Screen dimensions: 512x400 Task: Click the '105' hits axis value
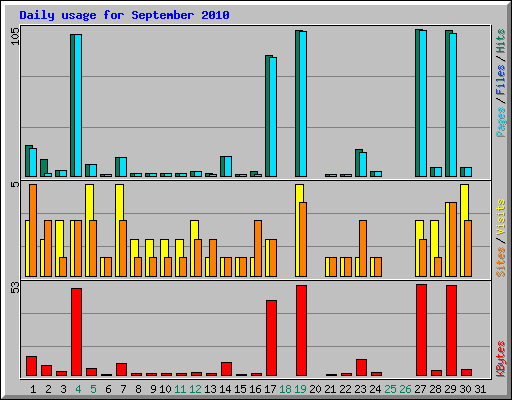pos(15,36)
